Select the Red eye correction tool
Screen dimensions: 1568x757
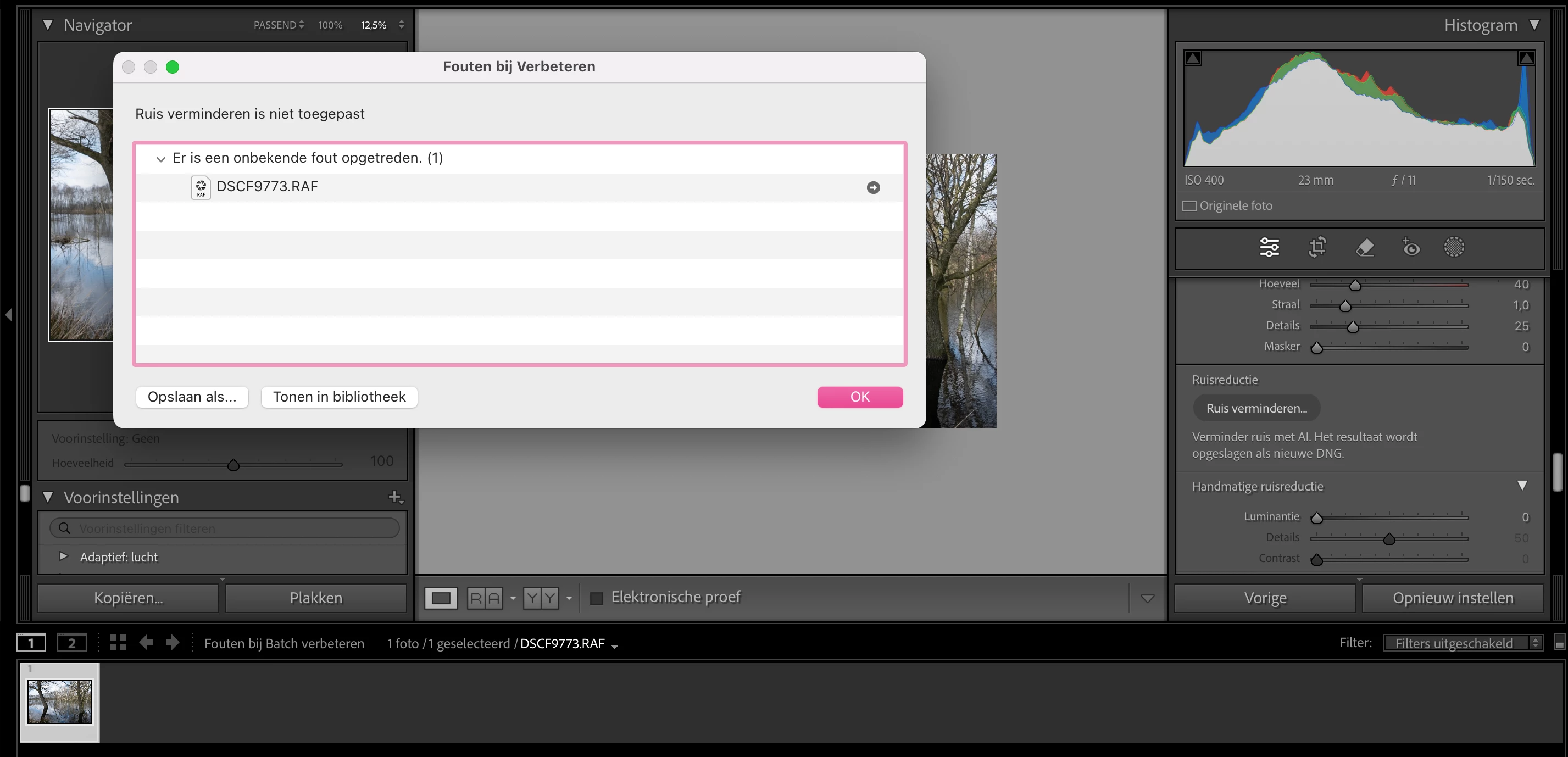click(1411, 247)
